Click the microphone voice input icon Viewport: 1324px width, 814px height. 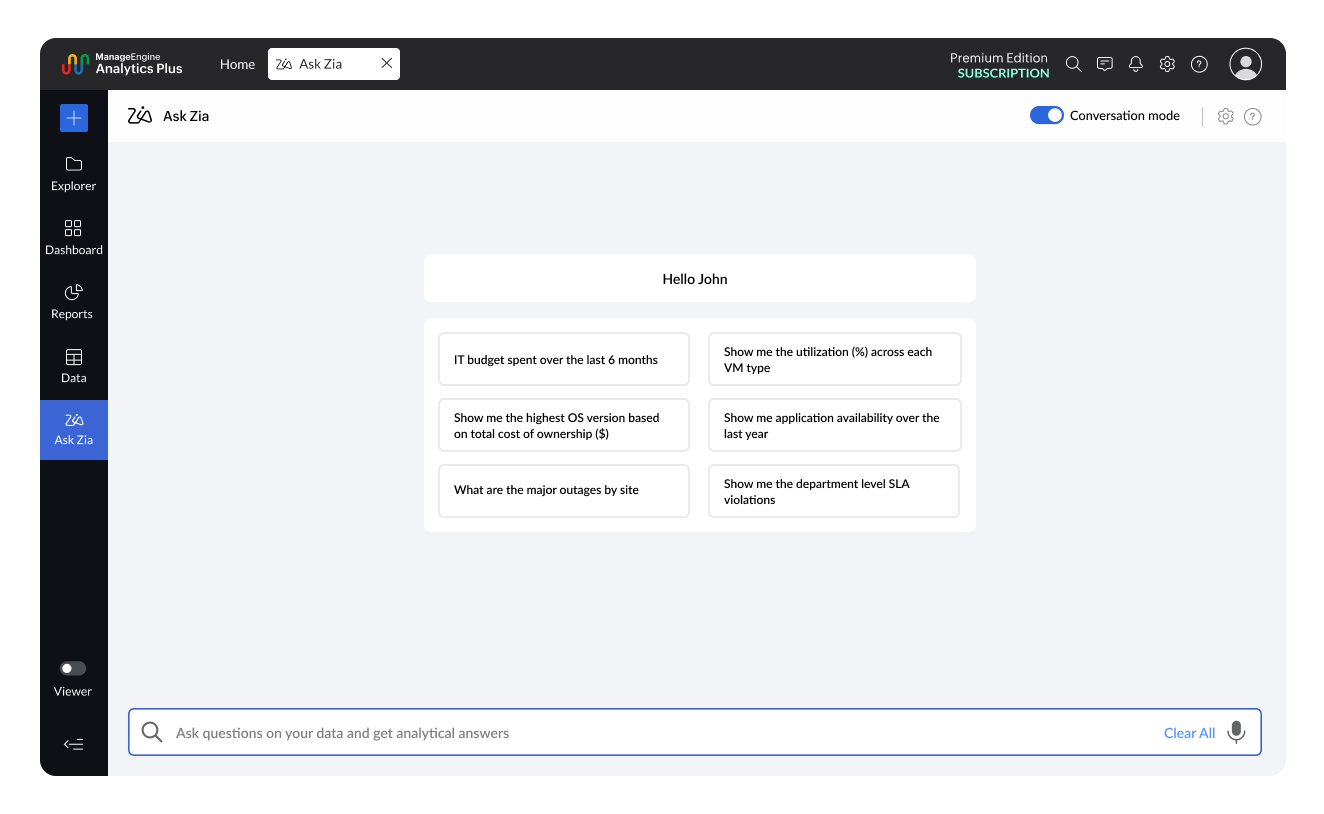(x=1236, y=732)
